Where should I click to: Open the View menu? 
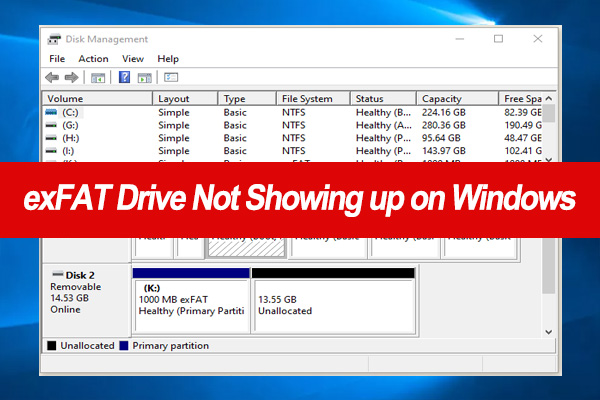pyautogui.click(x=133, y=59)
